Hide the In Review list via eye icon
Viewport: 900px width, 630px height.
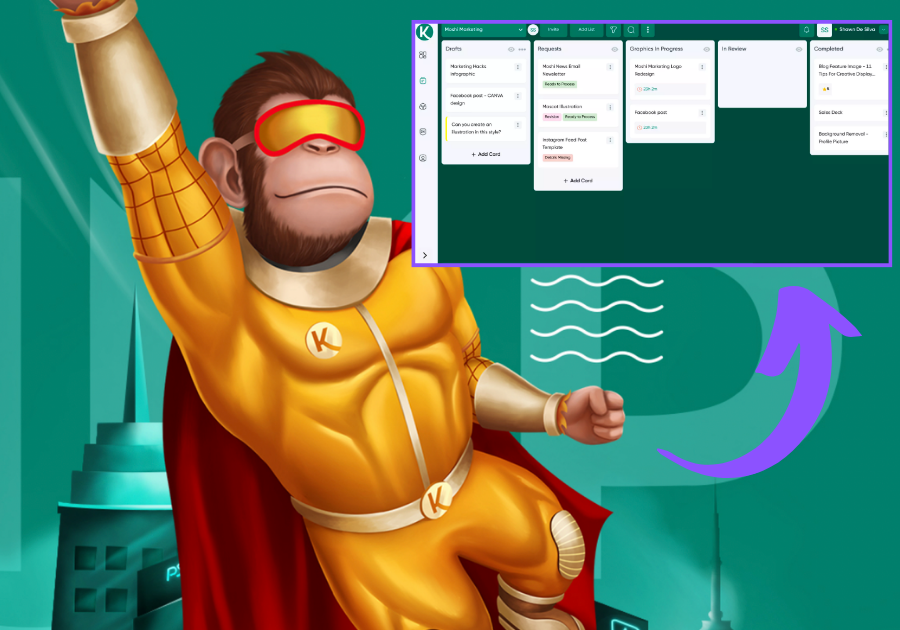pos(798,49)
